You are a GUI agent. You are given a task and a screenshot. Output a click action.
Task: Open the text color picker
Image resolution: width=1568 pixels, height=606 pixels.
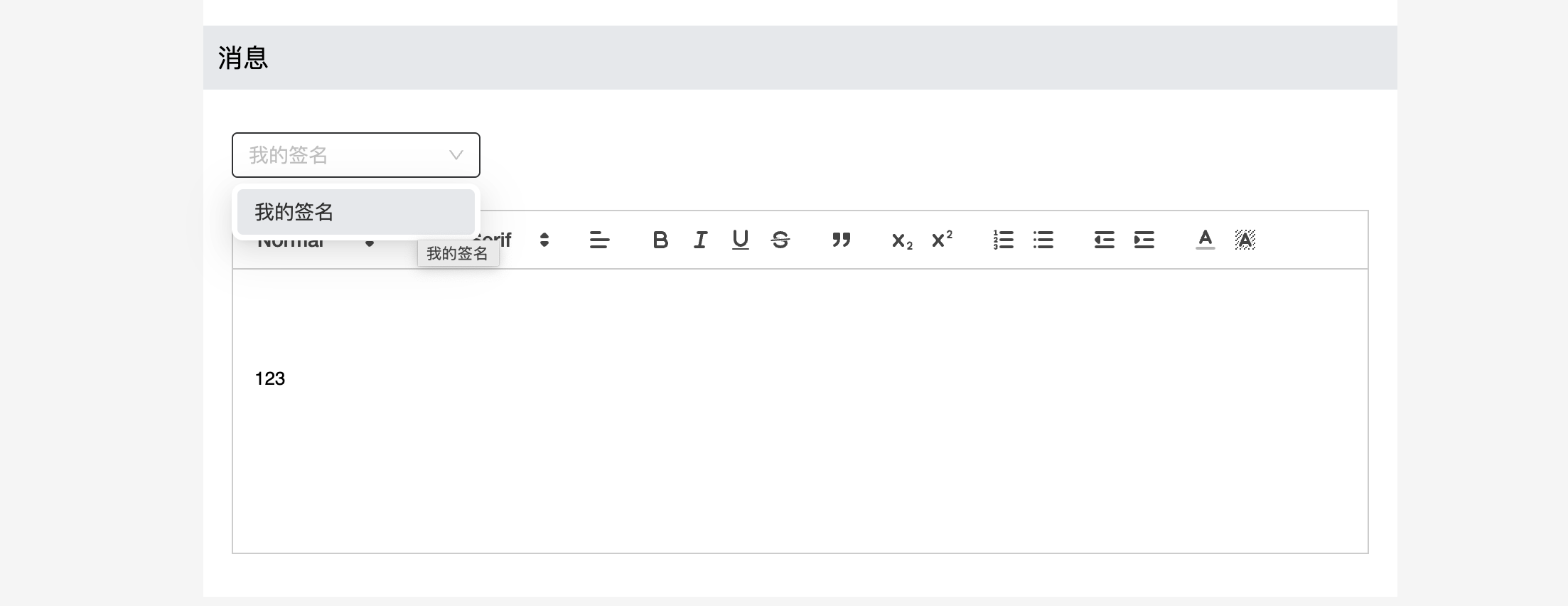(1205, 240)
